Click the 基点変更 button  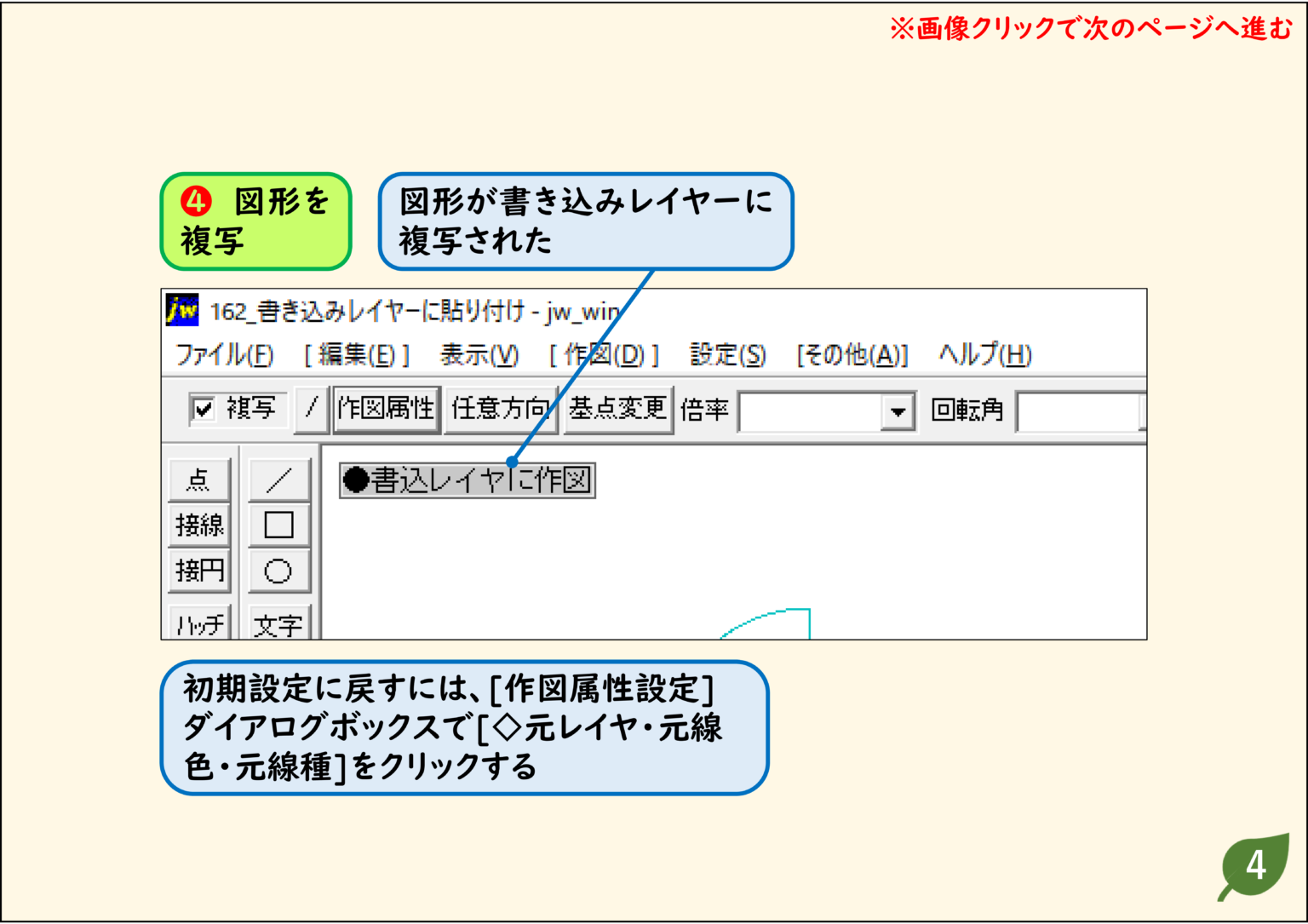tap(617, 409)
